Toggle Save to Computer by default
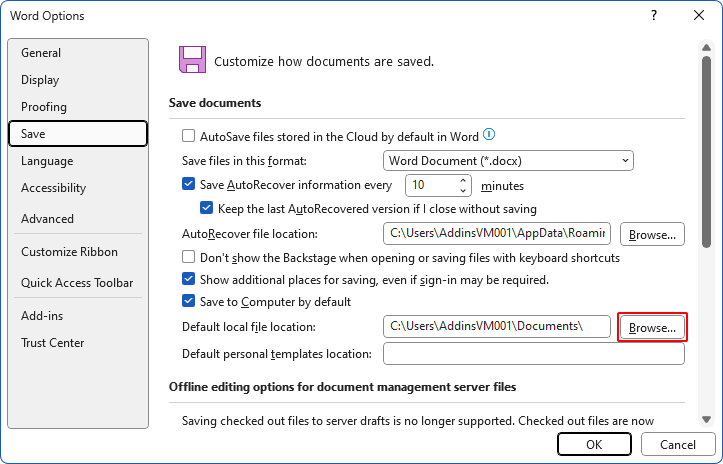This screenshot has height=464, width=723. (x=188, y=301)
